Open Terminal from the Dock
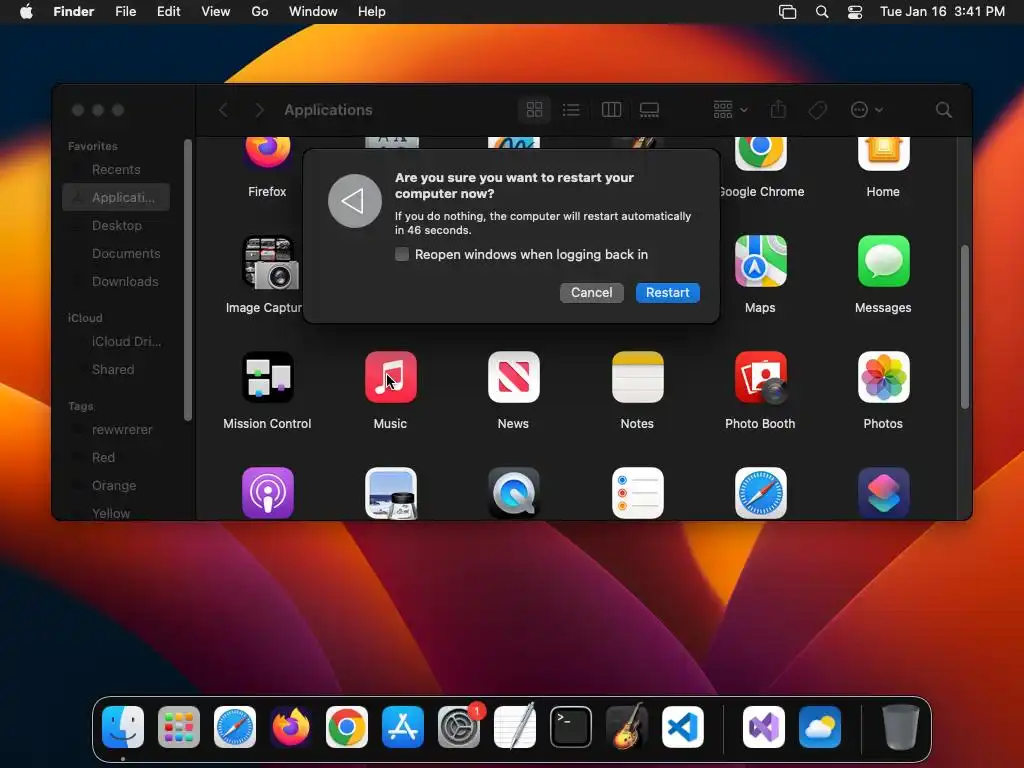Viewport: 1024px width, 768px height. (x=571, y=727)
